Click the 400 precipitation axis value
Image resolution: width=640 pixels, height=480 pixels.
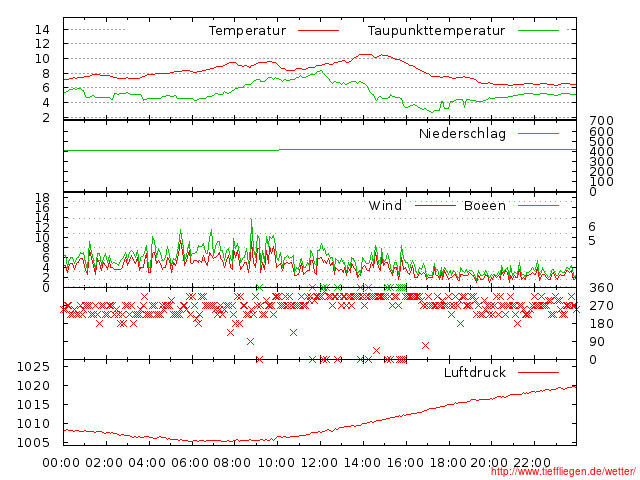point(601,151)
